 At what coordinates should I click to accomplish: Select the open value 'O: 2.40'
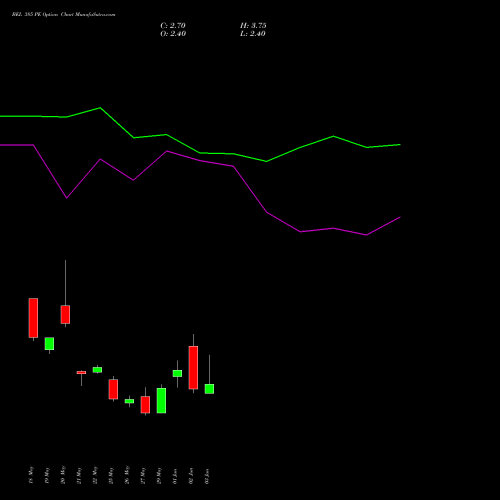tap(173, 34)
